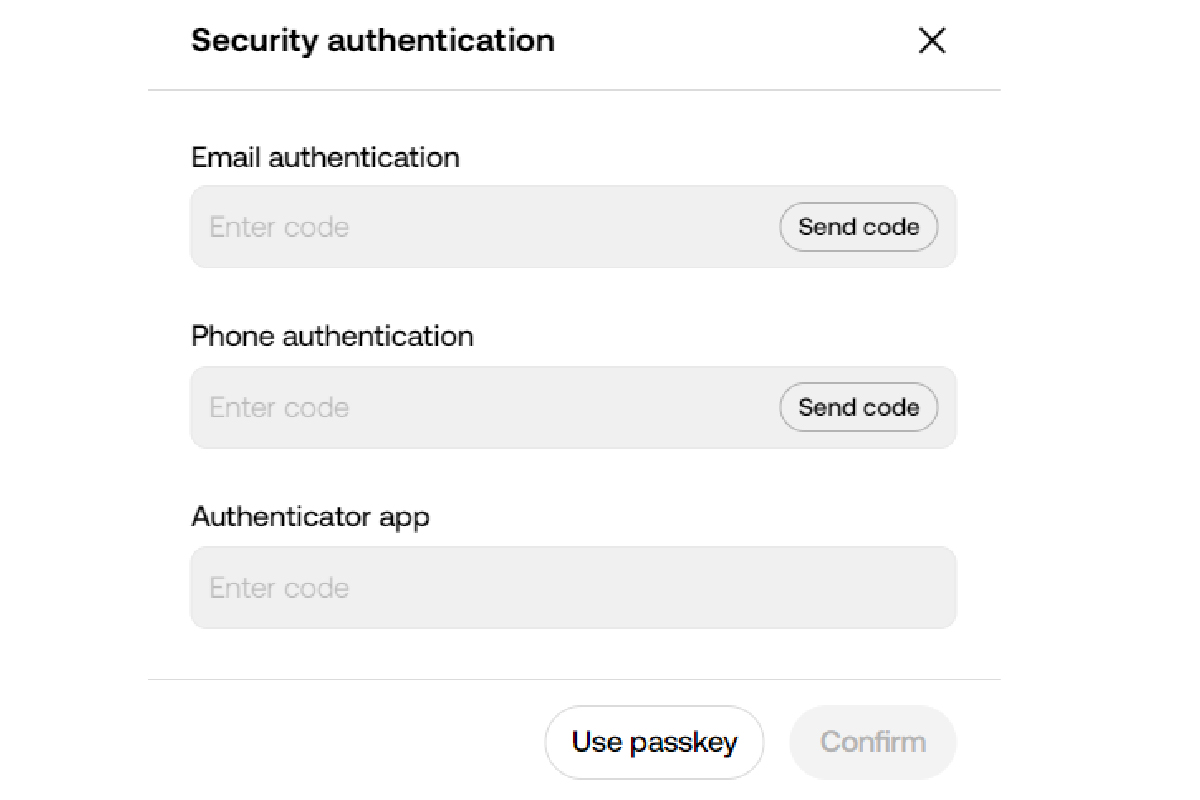Click the Security authentication heading
This screenshot has height=800, width=1200.
pos(372,41)
